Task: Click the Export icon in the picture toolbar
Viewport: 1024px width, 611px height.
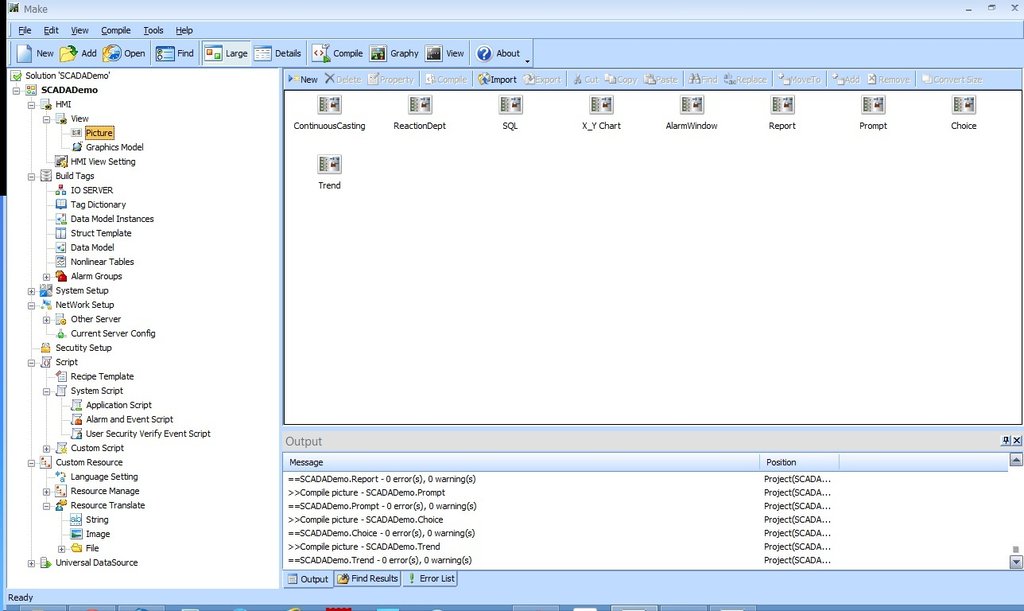Action: (x=543, y=78)
